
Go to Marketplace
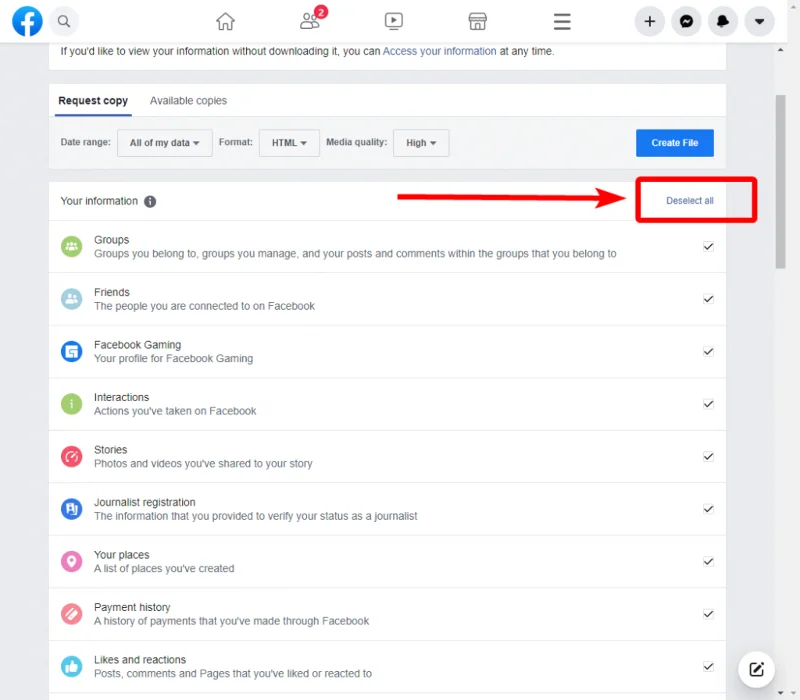[477, 20]
